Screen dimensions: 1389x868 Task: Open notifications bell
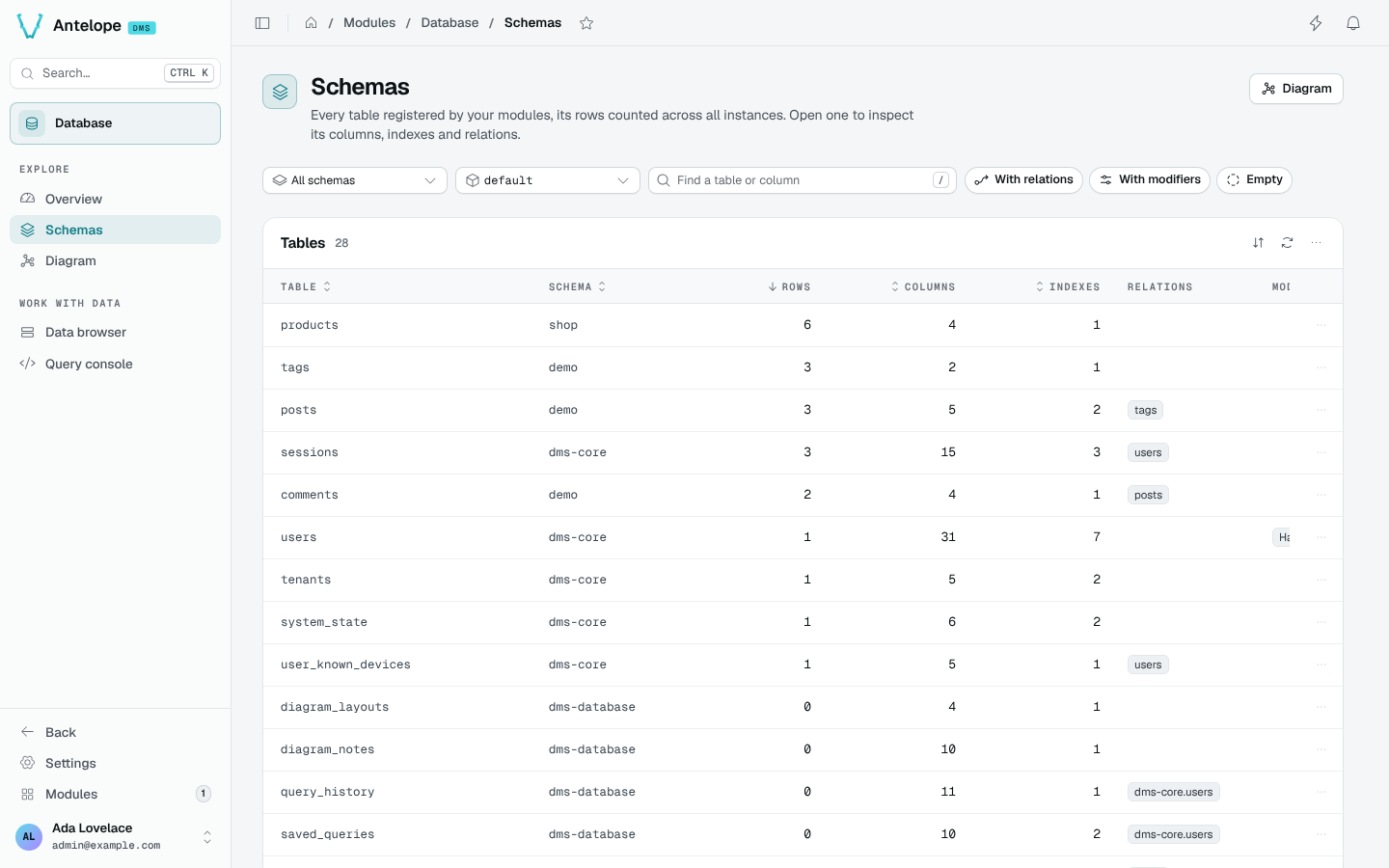point(1353,23)
